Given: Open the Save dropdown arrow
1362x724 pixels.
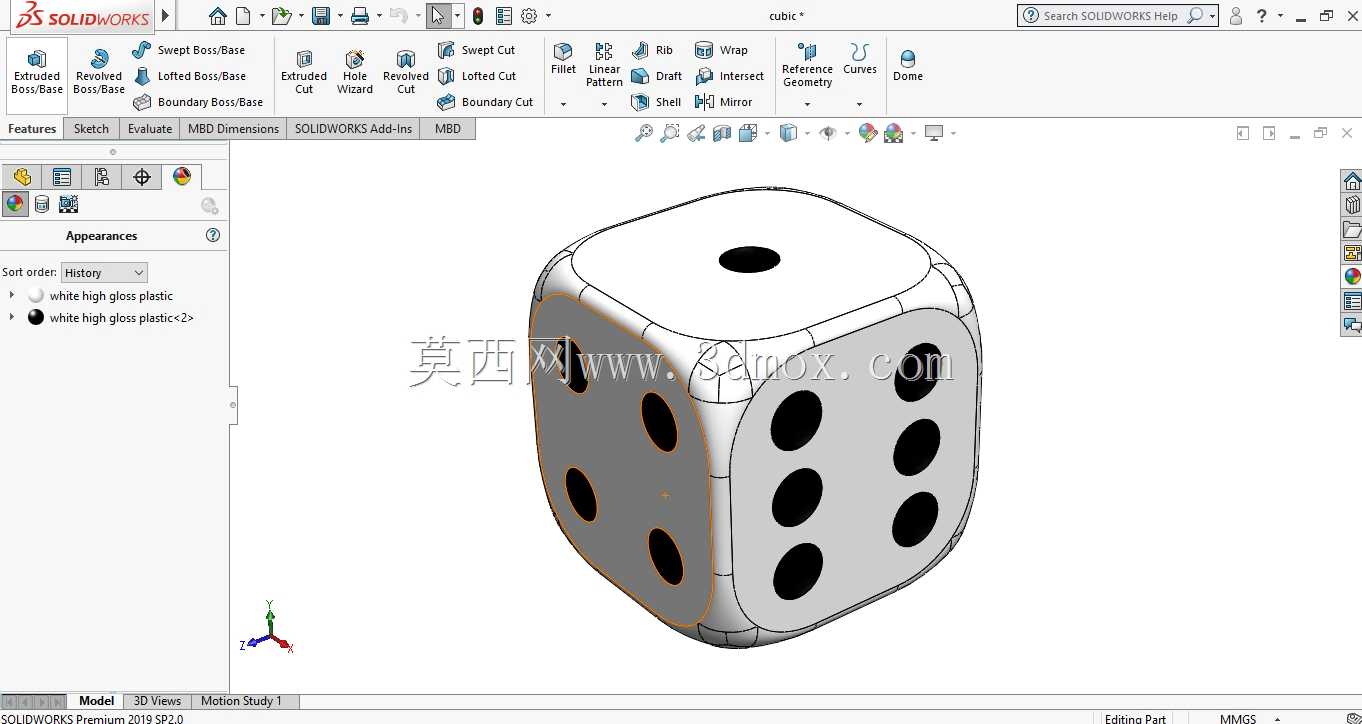Looking at the screenshot, I should (x=339, y=16).
